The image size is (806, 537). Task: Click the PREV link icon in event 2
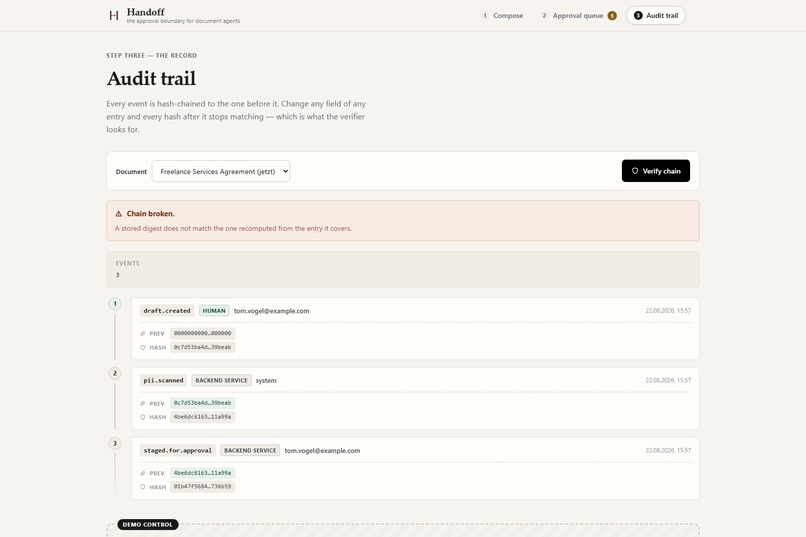pos(143,403)
